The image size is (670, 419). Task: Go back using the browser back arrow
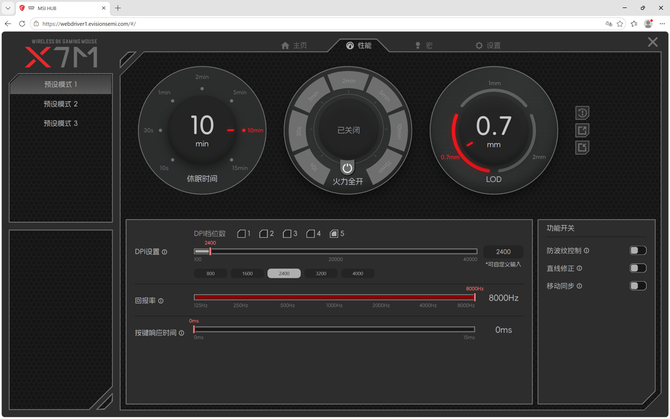click(8, 23)
